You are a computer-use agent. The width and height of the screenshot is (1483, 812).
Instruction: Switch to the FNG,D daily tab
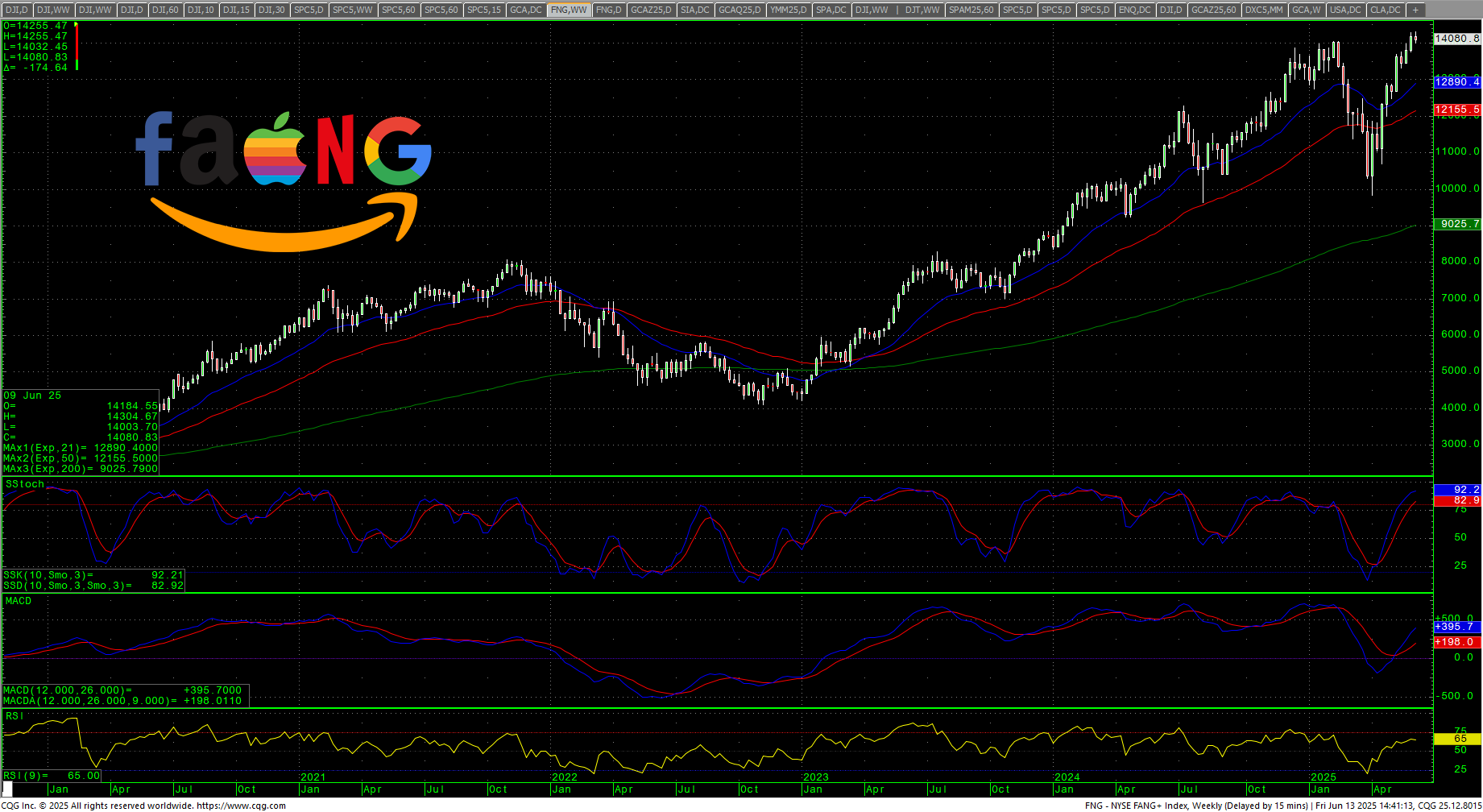609,10
